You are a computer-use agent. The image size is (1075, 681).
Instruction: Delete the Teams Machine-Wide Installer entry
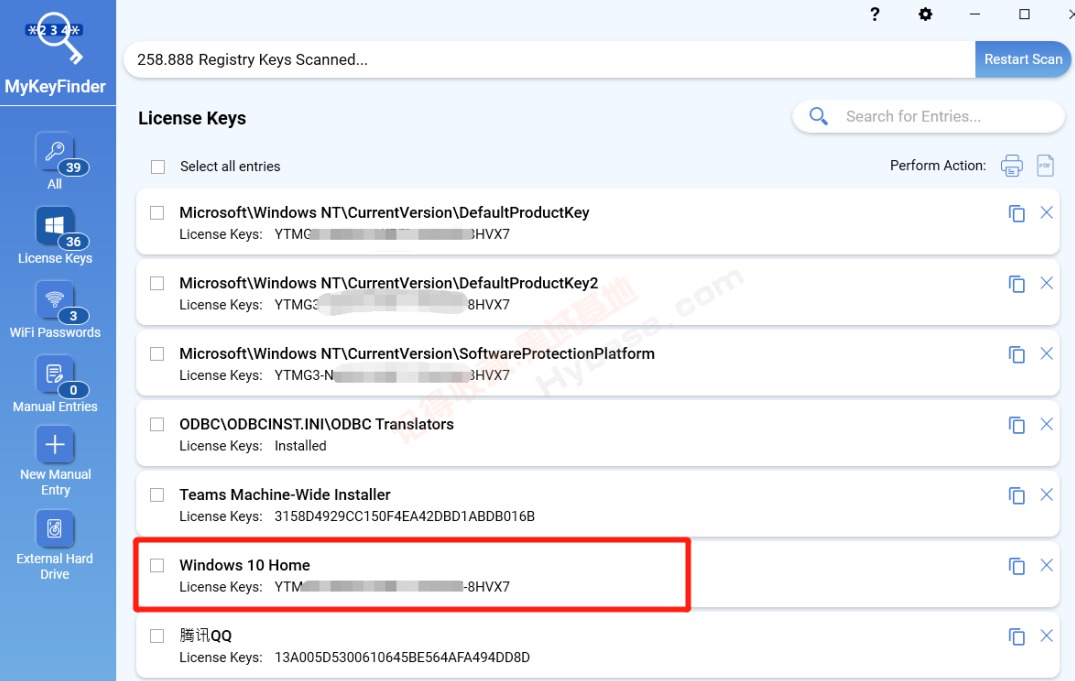tap(1046, 494)
